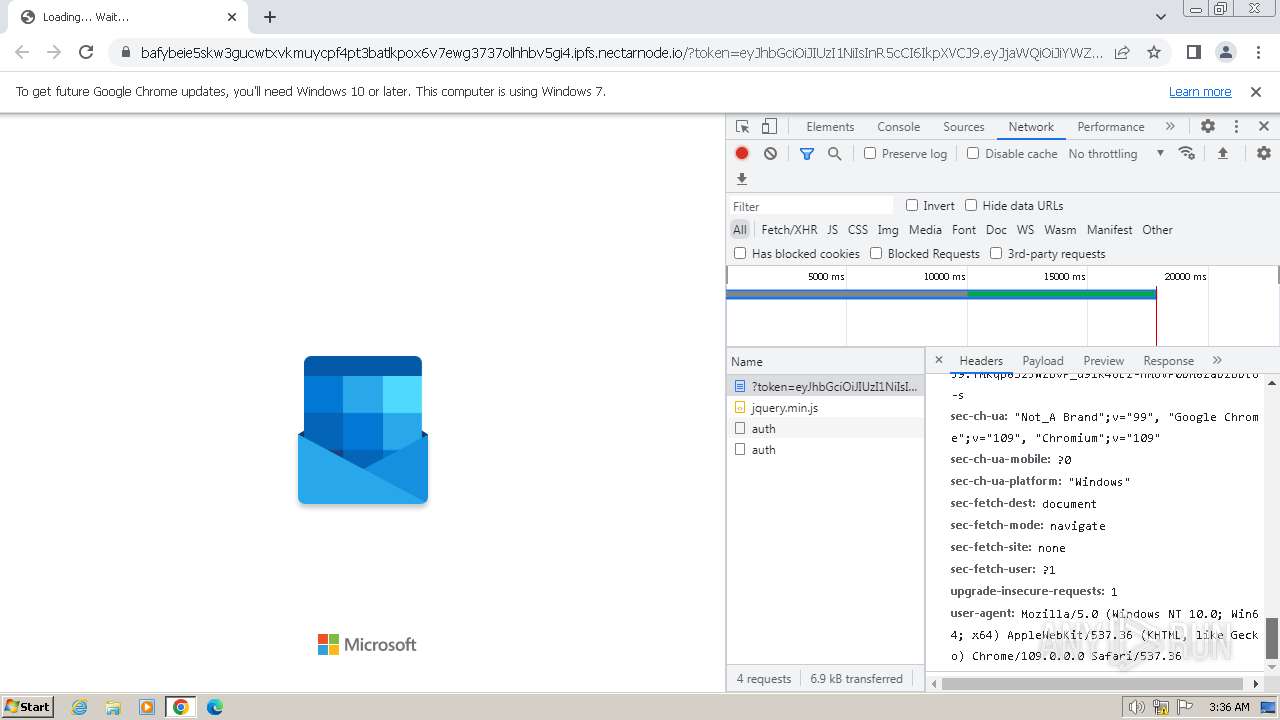
Task: Open the Response tab
Action: click(x=1168, y=361)
